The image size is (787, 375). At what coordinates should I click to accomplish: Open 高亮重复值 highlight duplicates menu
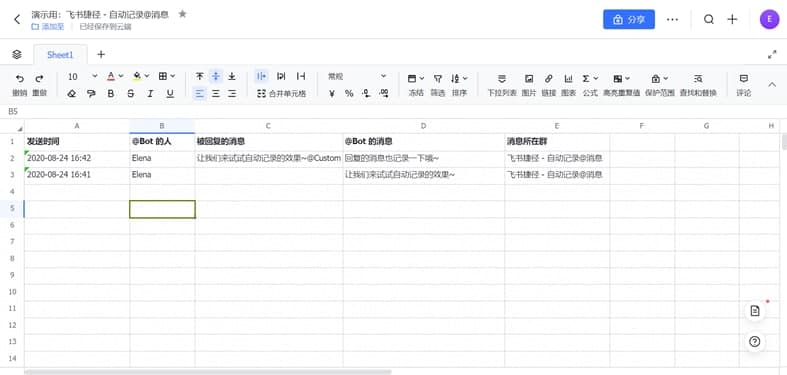tap(621, 84)
